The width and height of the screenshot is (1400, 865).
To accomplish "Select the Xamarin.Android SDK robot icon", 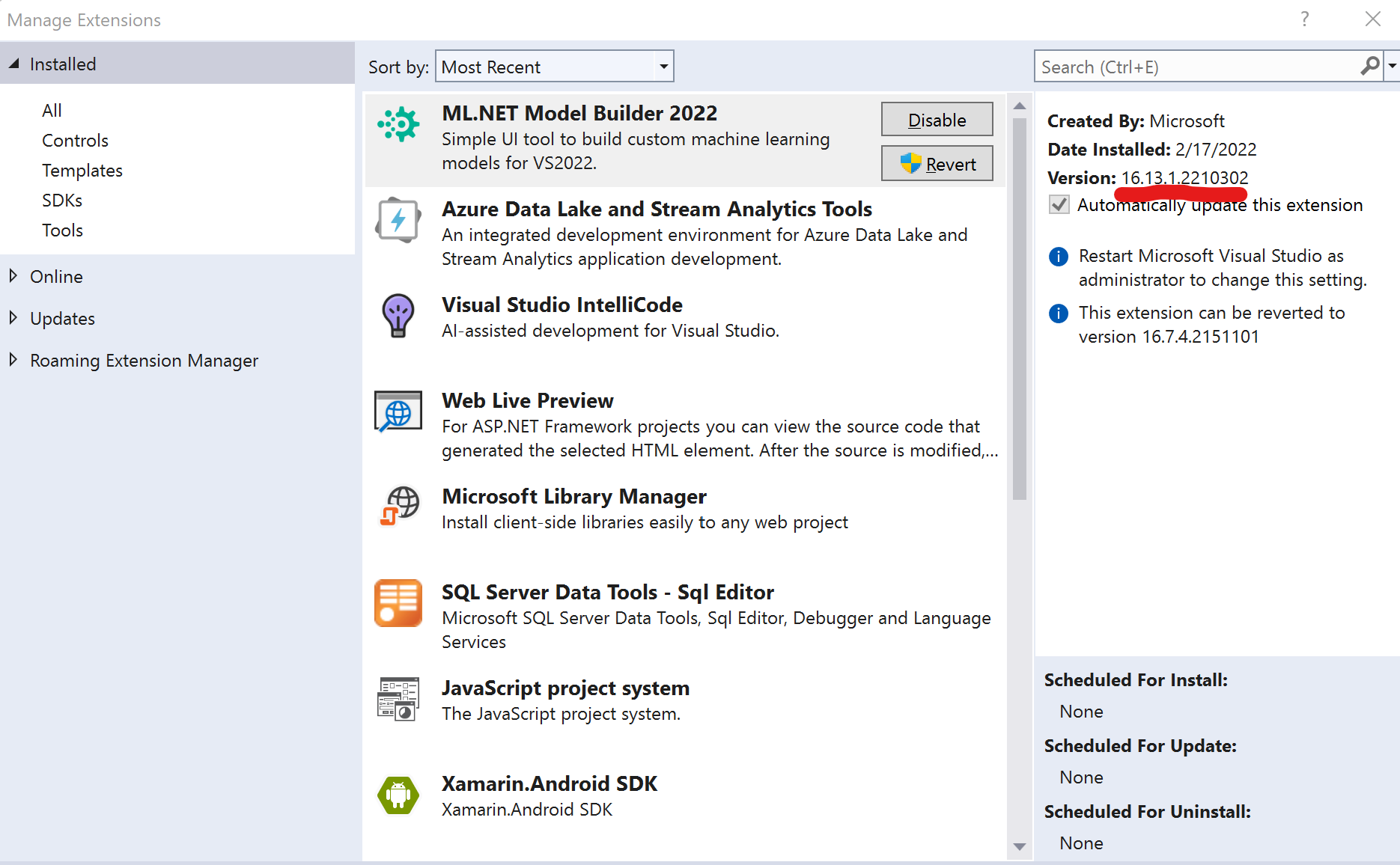I will [398, 795].
